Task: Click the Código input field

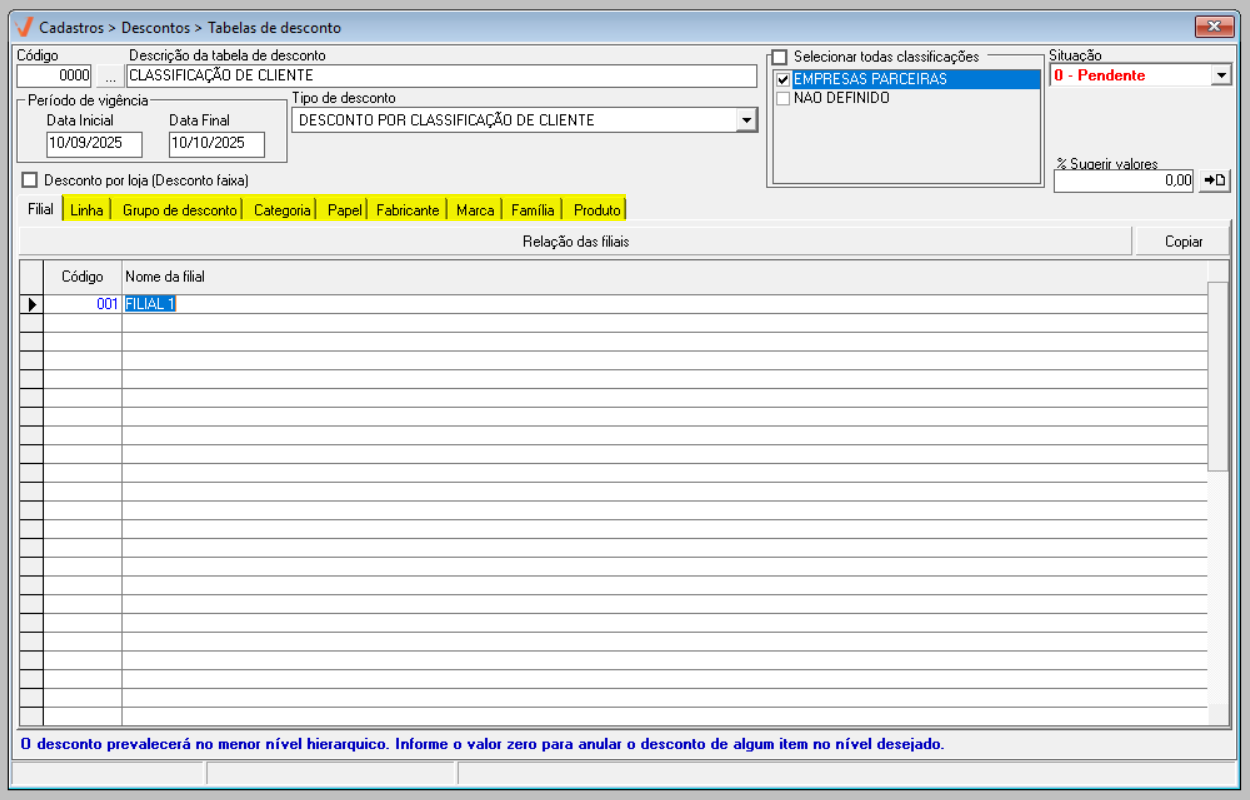Action: pyautogui.click(x=55, y=76)
